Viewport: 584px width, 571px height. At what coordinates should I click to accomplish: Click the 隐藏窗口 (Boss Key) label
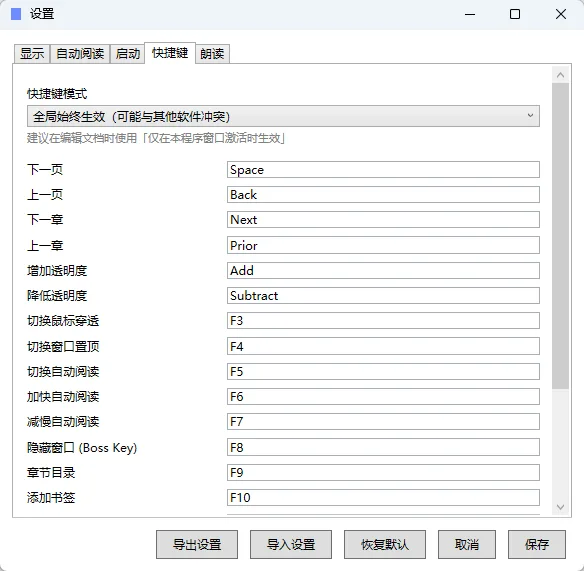82,448
